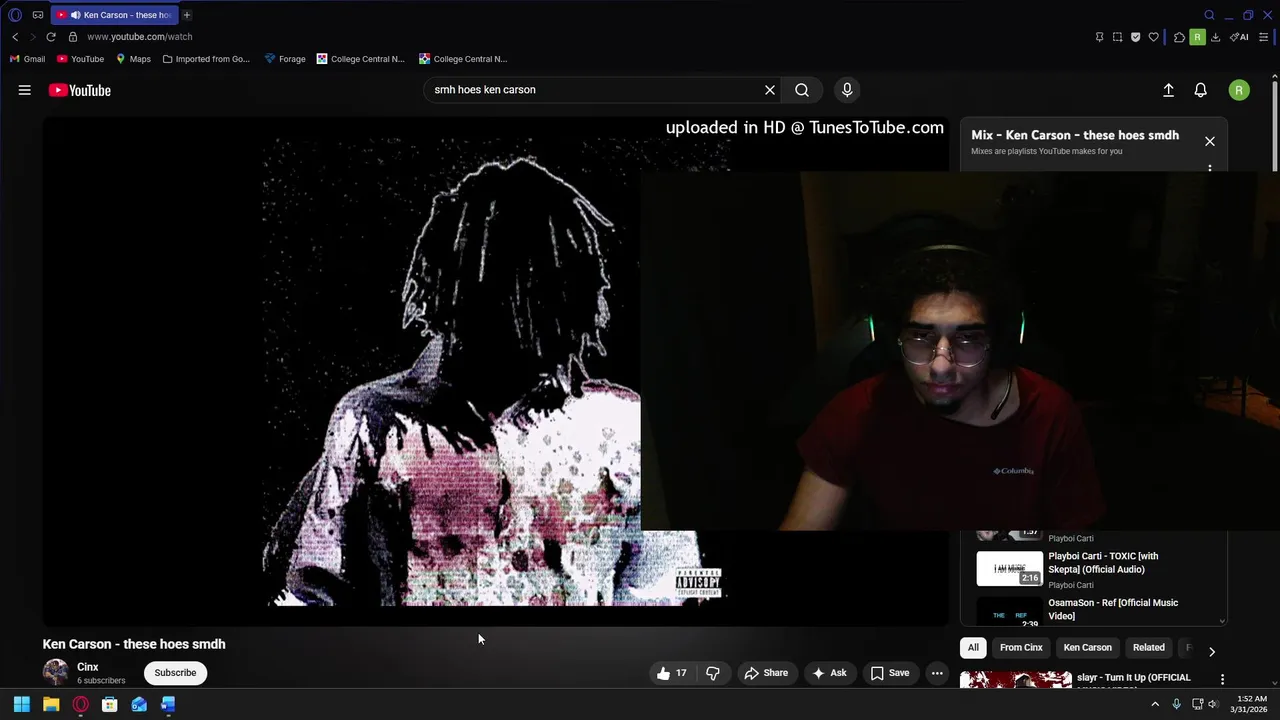Subscribe to the Cinx channel

175,673
